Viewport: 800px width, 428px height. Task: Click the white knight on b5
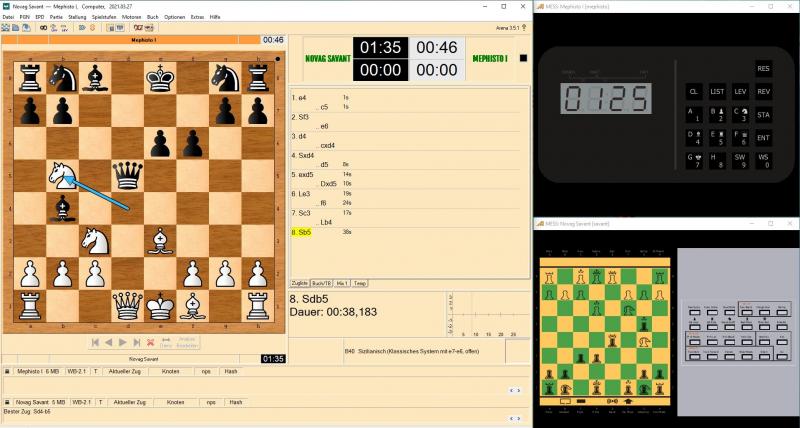64,174
